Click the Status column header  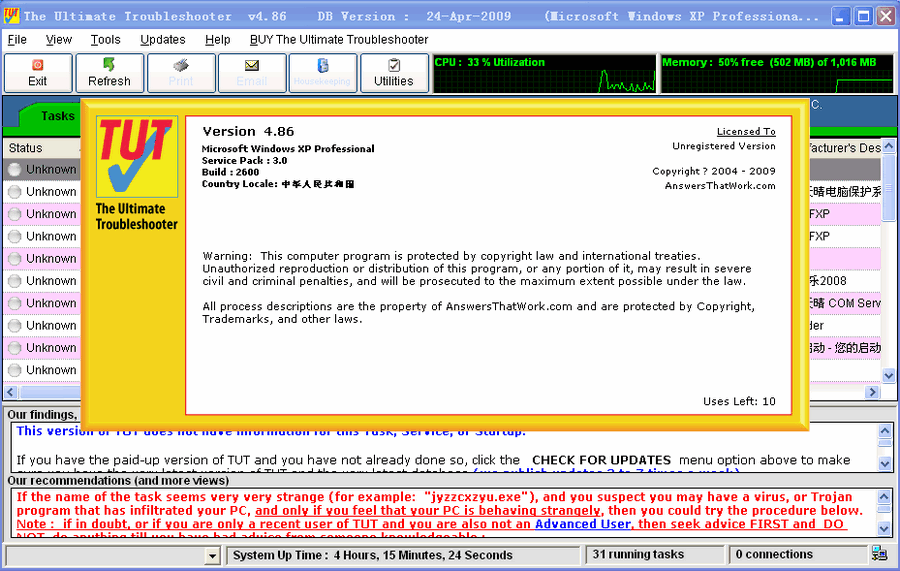[42, 148]
